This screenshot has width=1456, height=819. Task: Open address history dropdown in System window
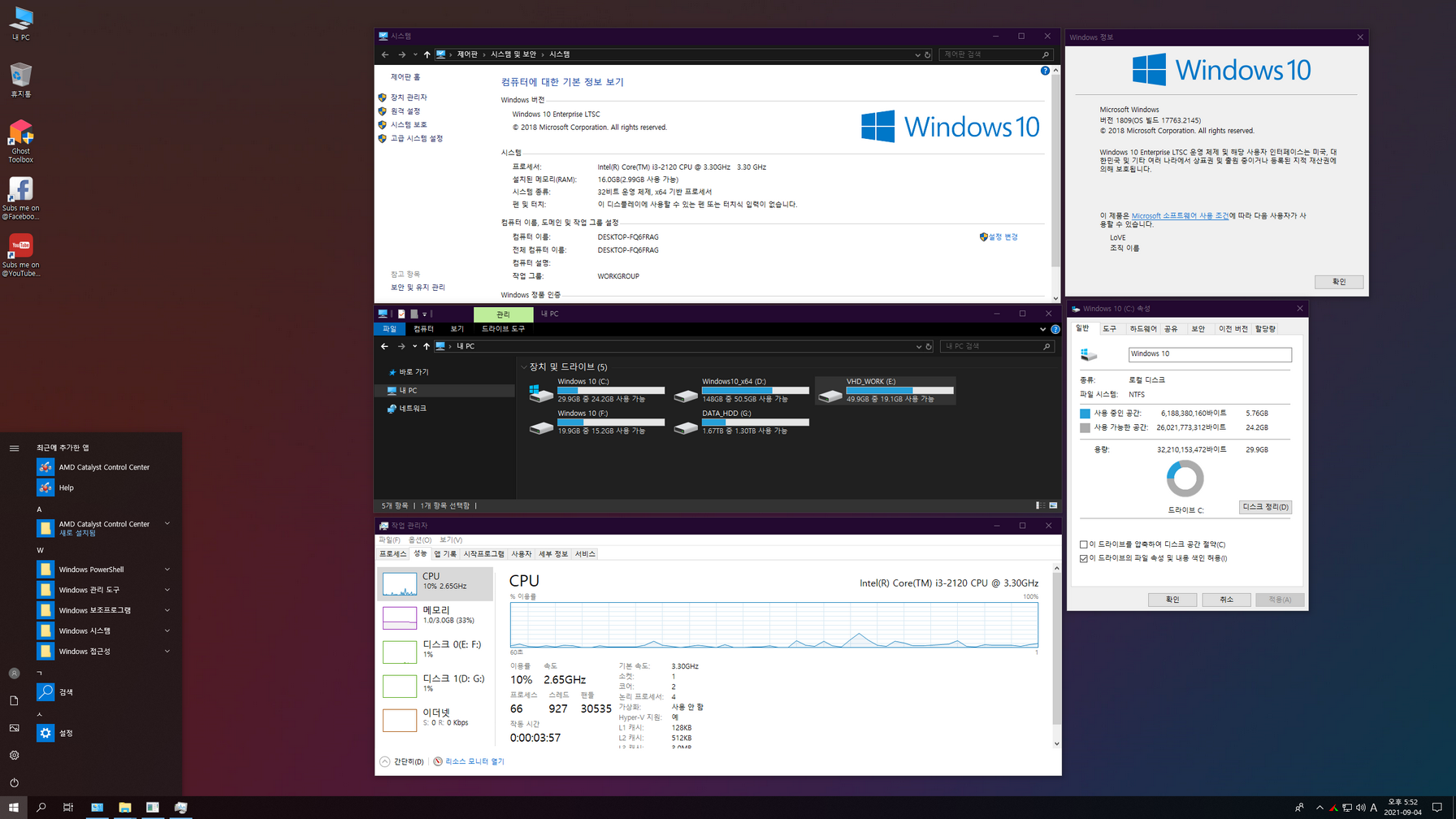pyautogui.click(x=917, y=54)
